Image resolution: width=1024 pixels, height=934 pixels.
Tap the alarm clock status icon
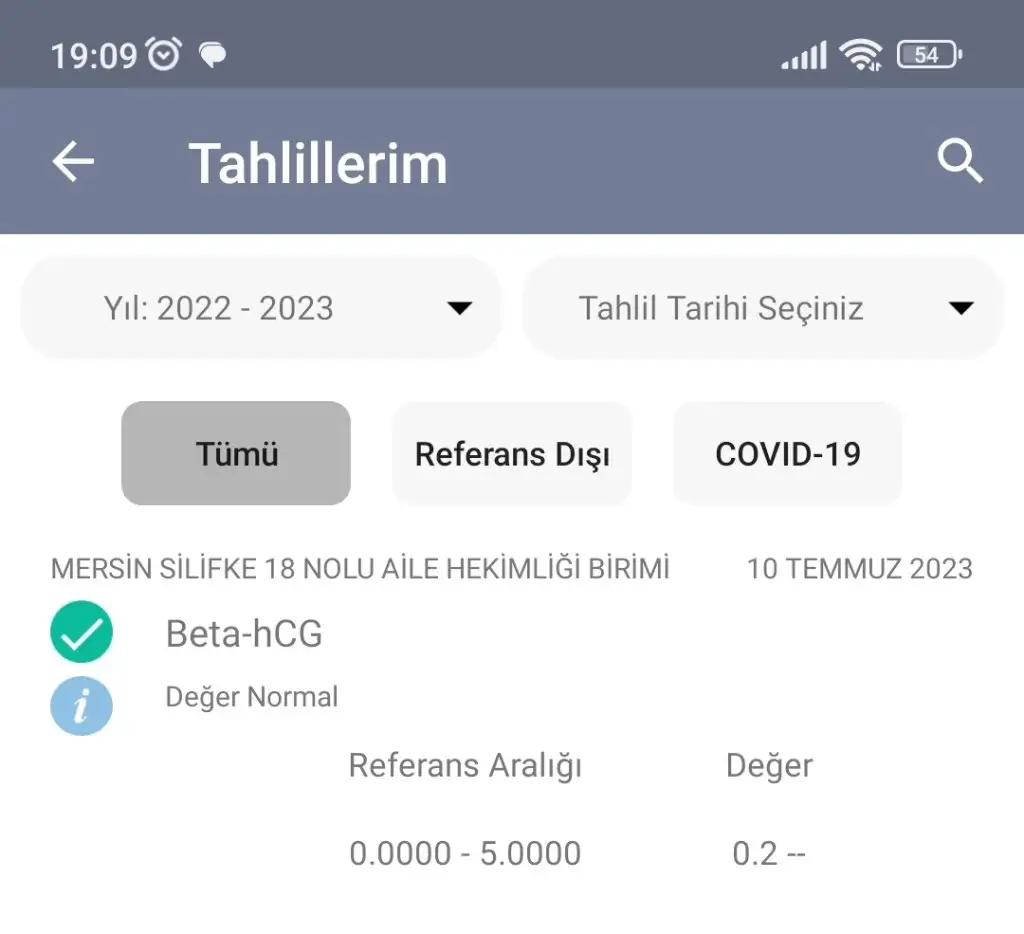163,54
